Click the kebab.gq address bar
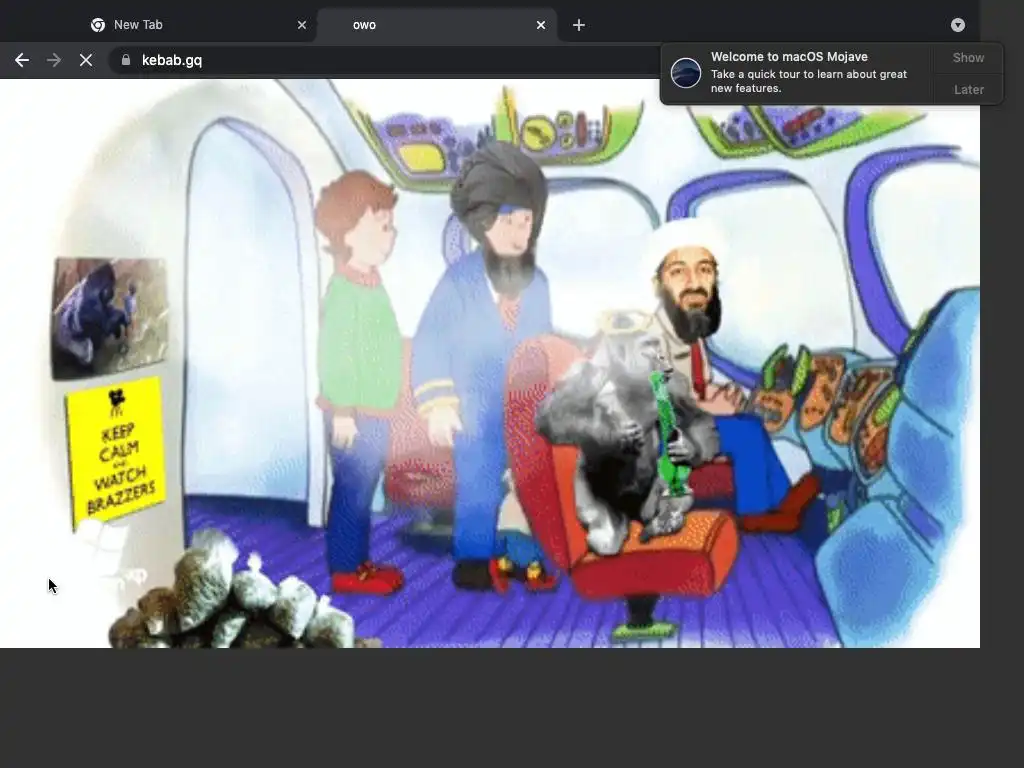This screenshot has width=1024, height=768. pos(385,60)
